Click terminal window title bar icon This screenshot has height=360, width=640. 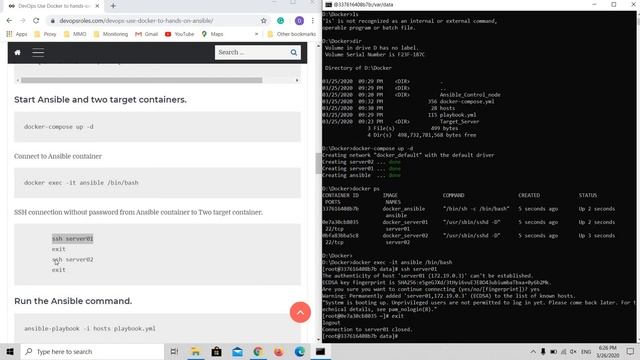328,4
